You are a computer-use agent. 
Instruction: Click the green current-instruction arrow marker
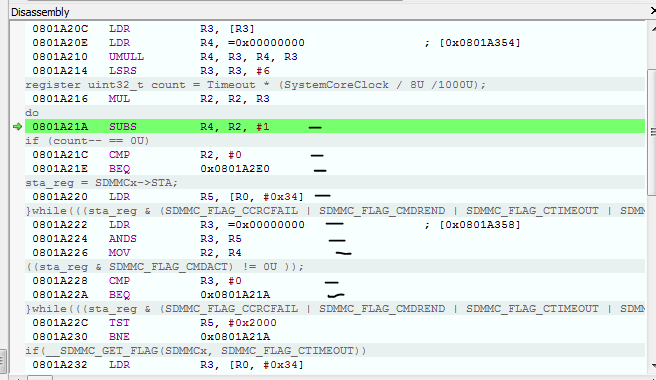tap(17, 126)
